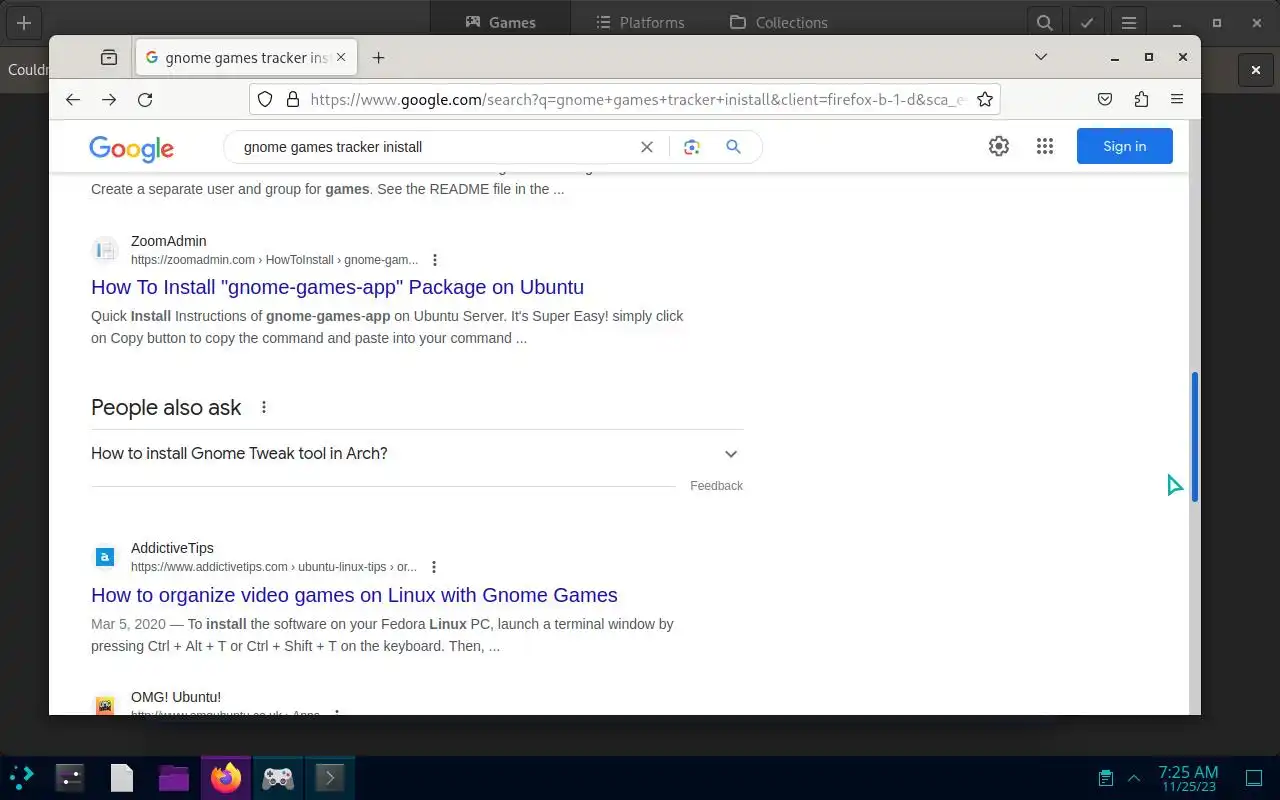The height and width of the screenshot is (800, 1280).
Task: Open clipboard tray icon
Action: pos(1106,778)
